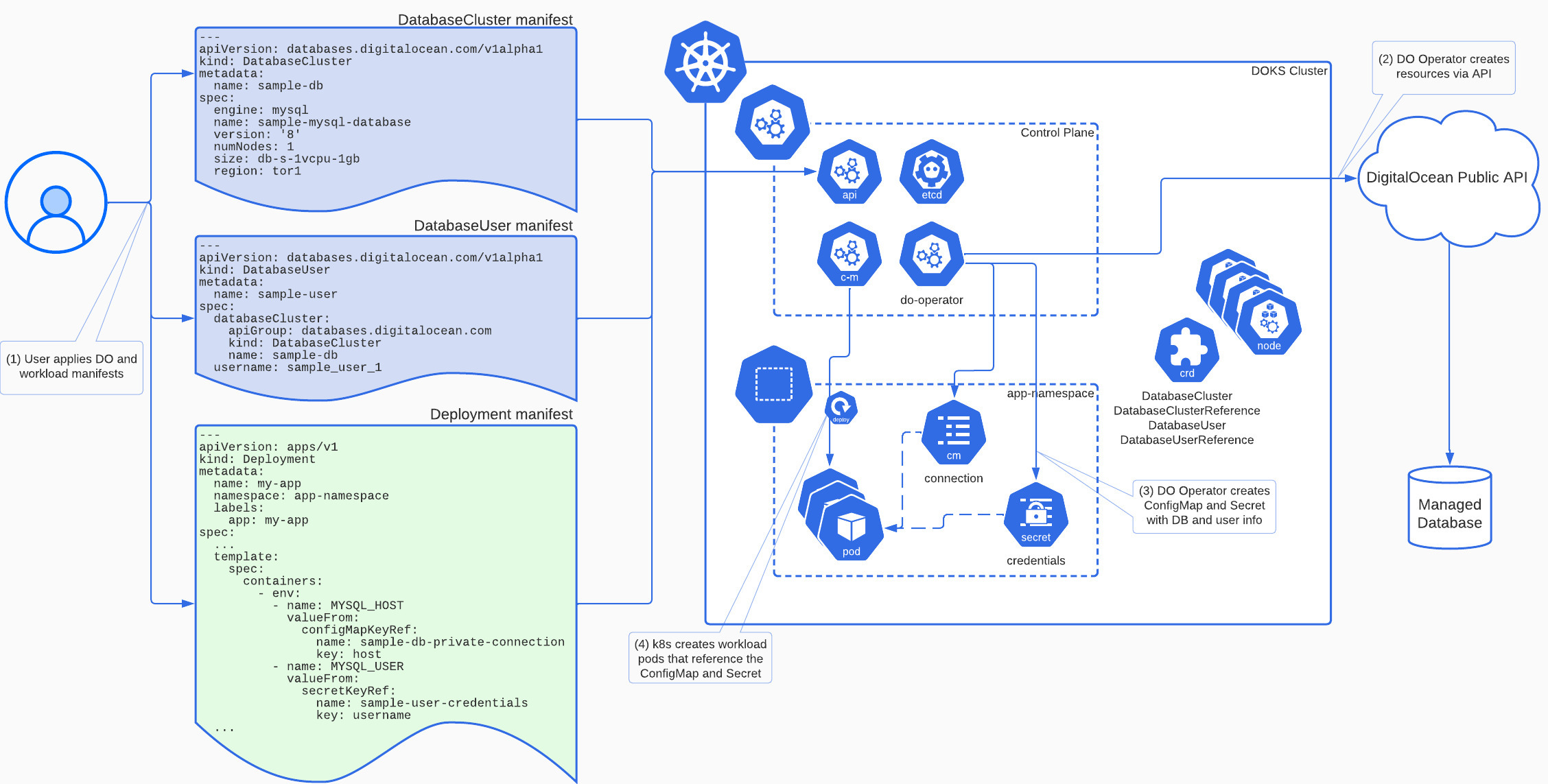
Task: Click the 'connection' label under cm
Action: tap(954, 479)
